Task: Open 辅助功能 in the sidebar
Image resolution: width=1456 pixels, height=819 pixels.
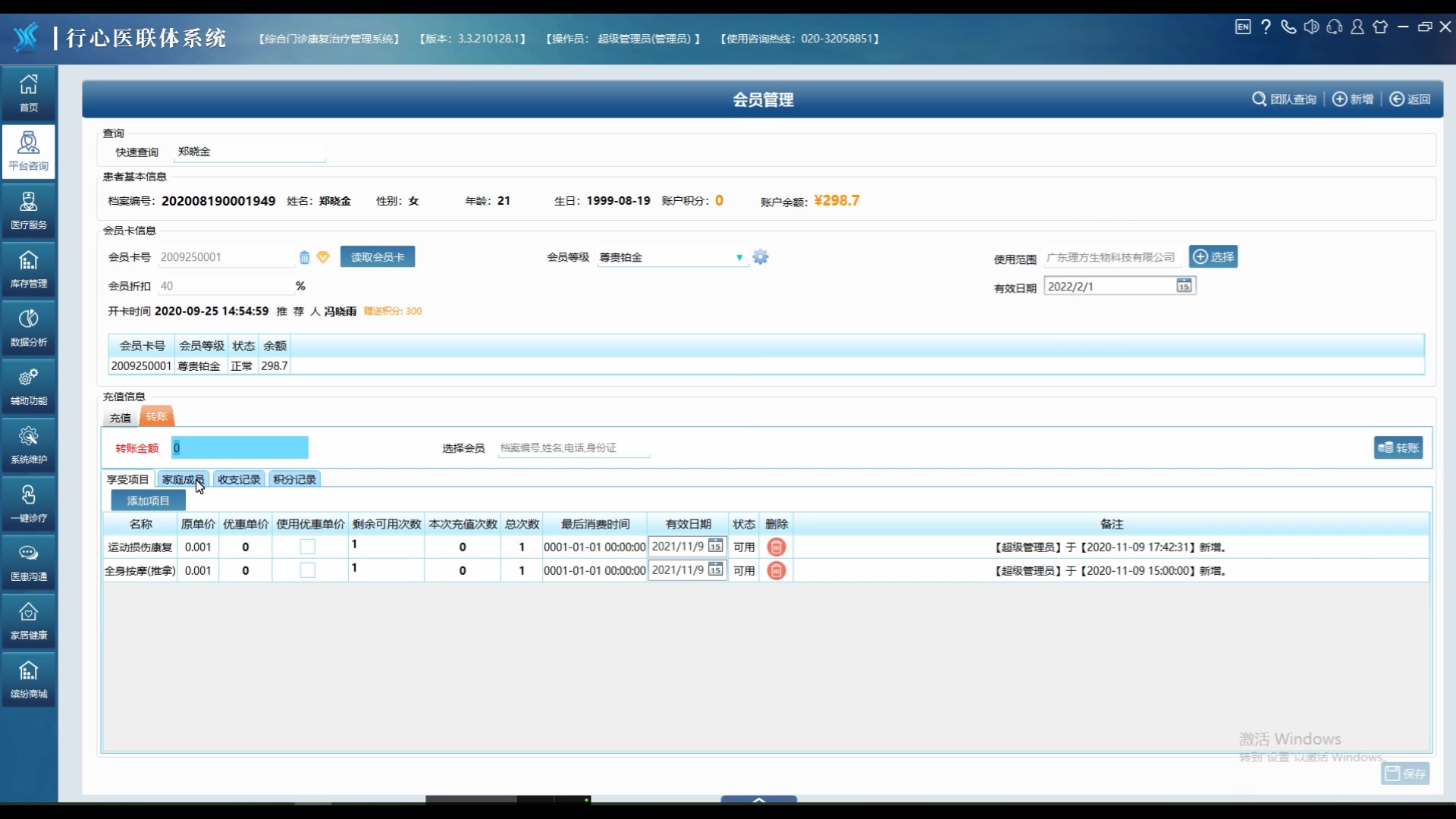Action: 29,386
